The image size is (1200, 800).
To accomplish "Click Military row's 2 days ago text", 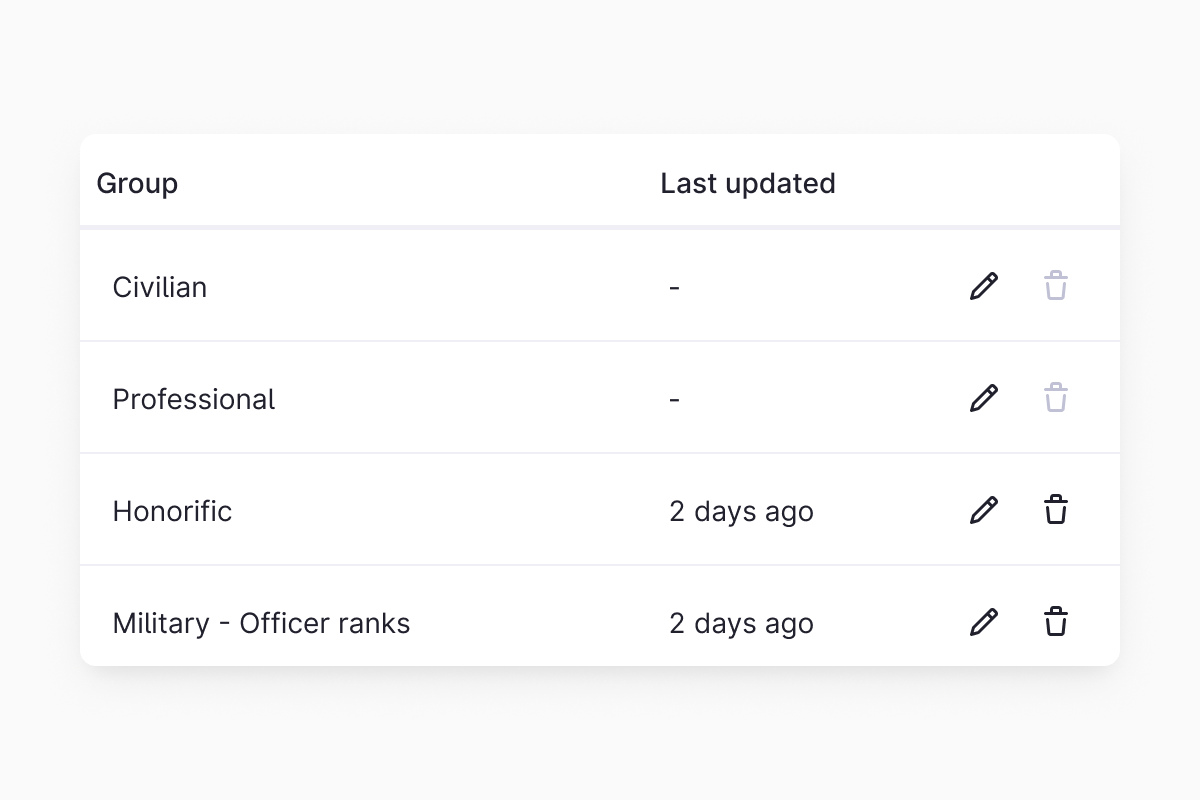I will pyautogui.click(x=741, y=623).
